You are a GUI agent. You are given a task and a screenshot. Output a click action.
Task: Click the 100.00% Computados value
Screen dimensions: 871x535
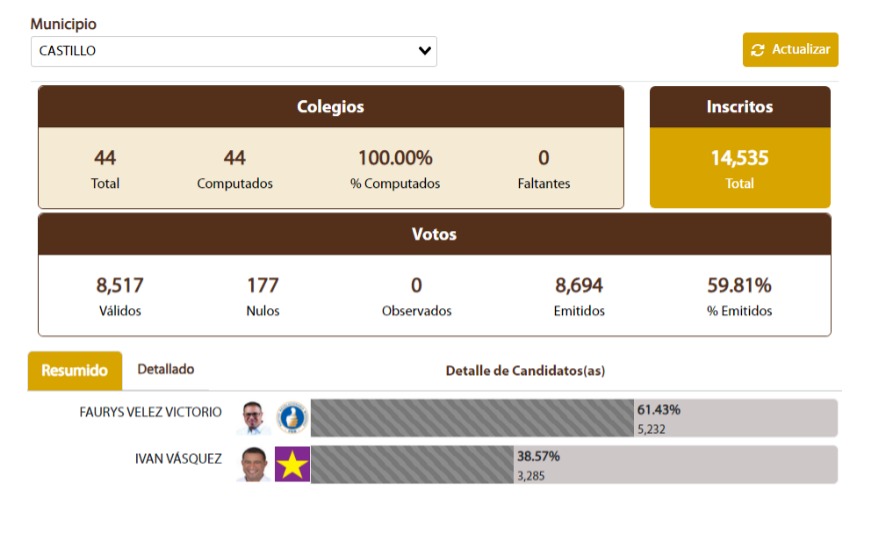tap(395, 158)
